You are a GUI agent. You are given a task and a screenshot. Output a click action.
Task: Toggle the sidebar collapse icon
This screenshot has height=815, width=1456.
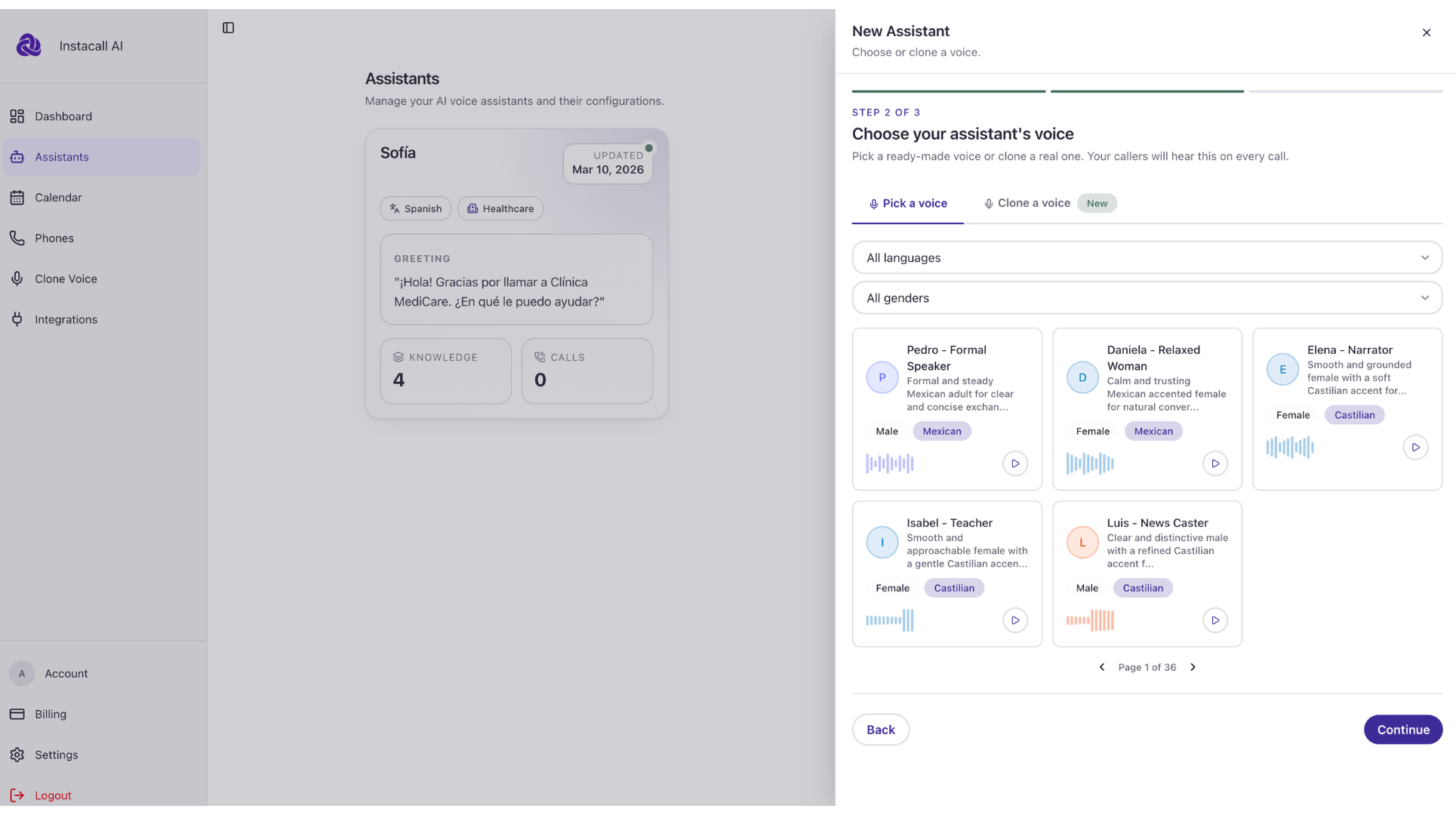(x=228, y=28)
